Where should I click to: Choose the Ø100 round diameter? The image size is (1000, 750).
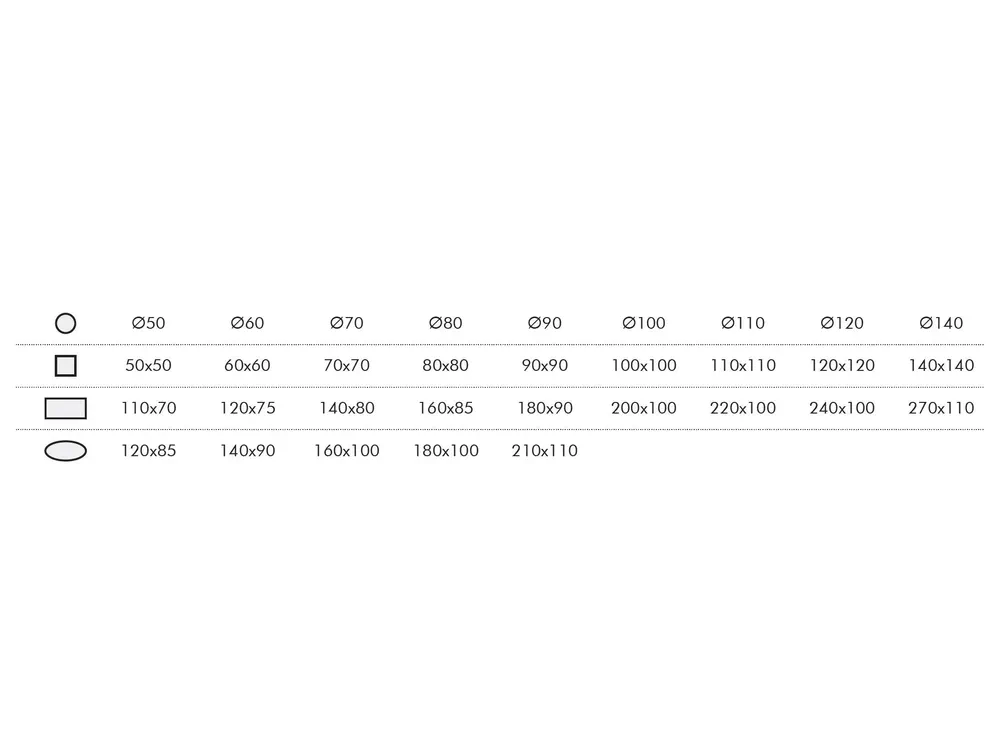[644, 323]
